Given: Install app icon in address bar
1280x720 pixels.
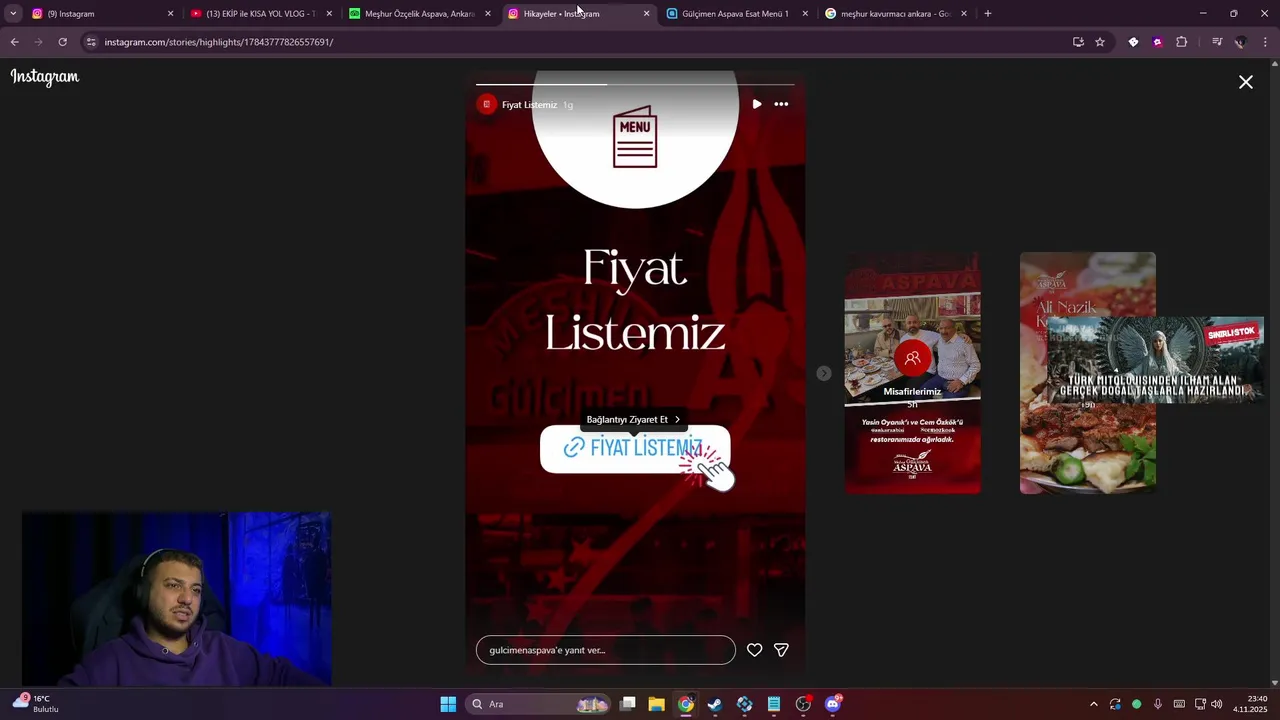Looking at the screenshot, I should coord(1078,42).
